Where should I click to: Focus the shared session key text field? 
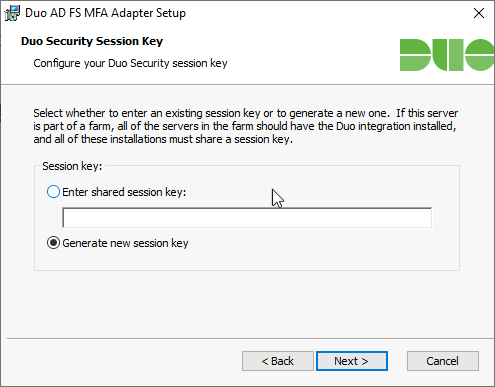coord(247,218)
